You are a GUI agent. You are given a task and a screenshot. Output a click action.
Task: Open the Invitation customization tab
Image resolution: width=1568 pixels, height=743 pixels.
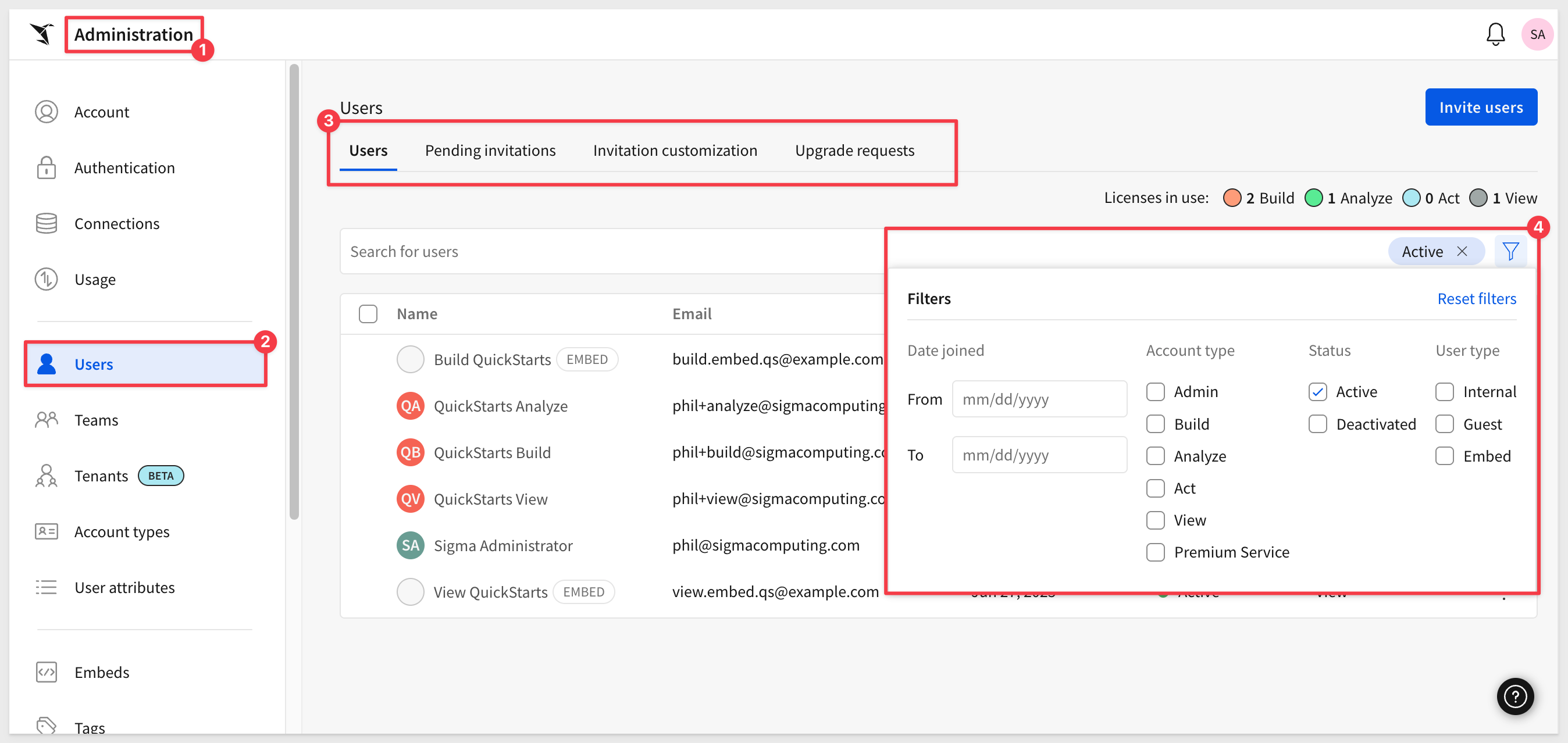pyautogui.click(x=675, y=151)
